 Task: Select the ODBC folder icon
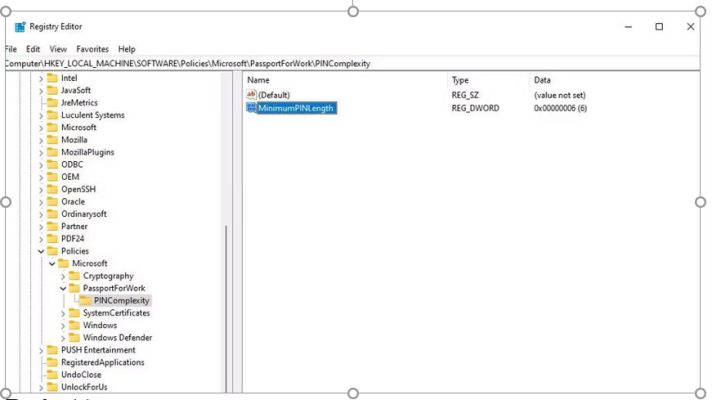53,164
